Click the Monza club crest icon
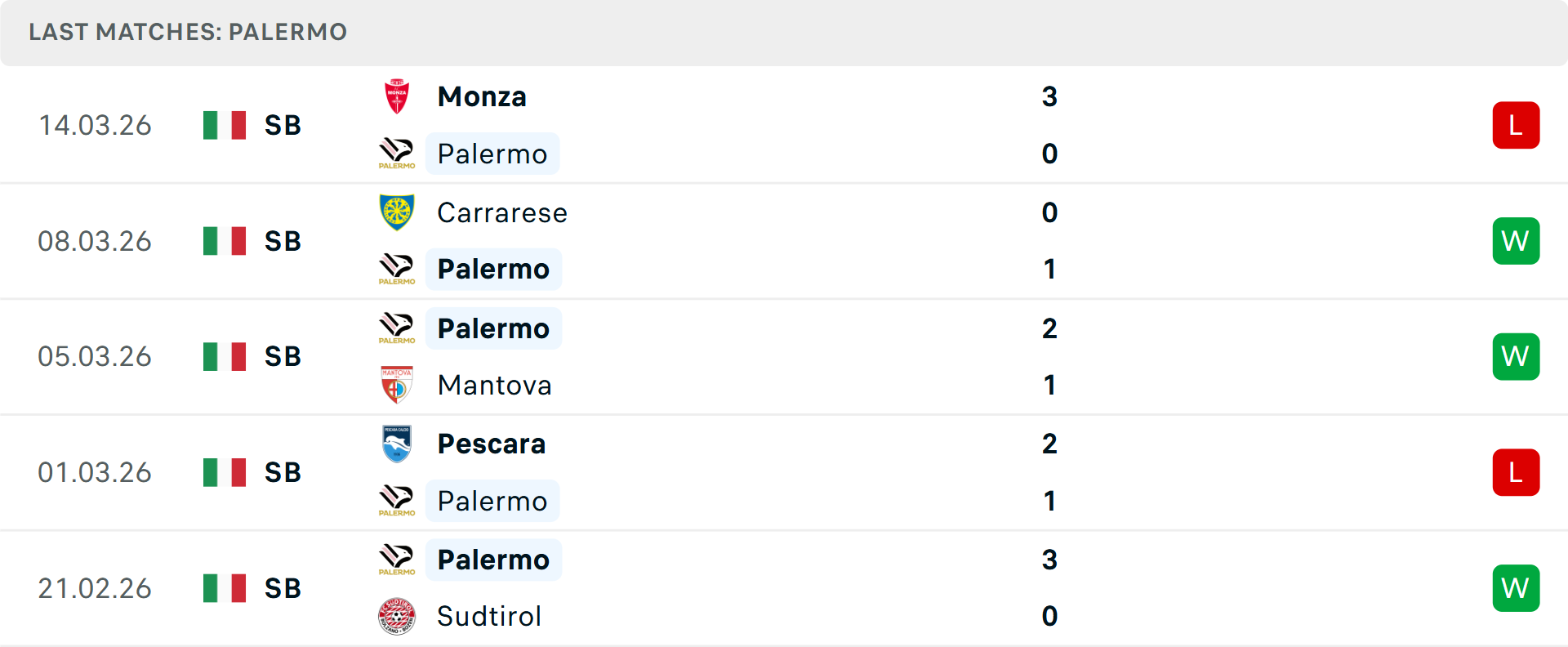 coord(397,96)
